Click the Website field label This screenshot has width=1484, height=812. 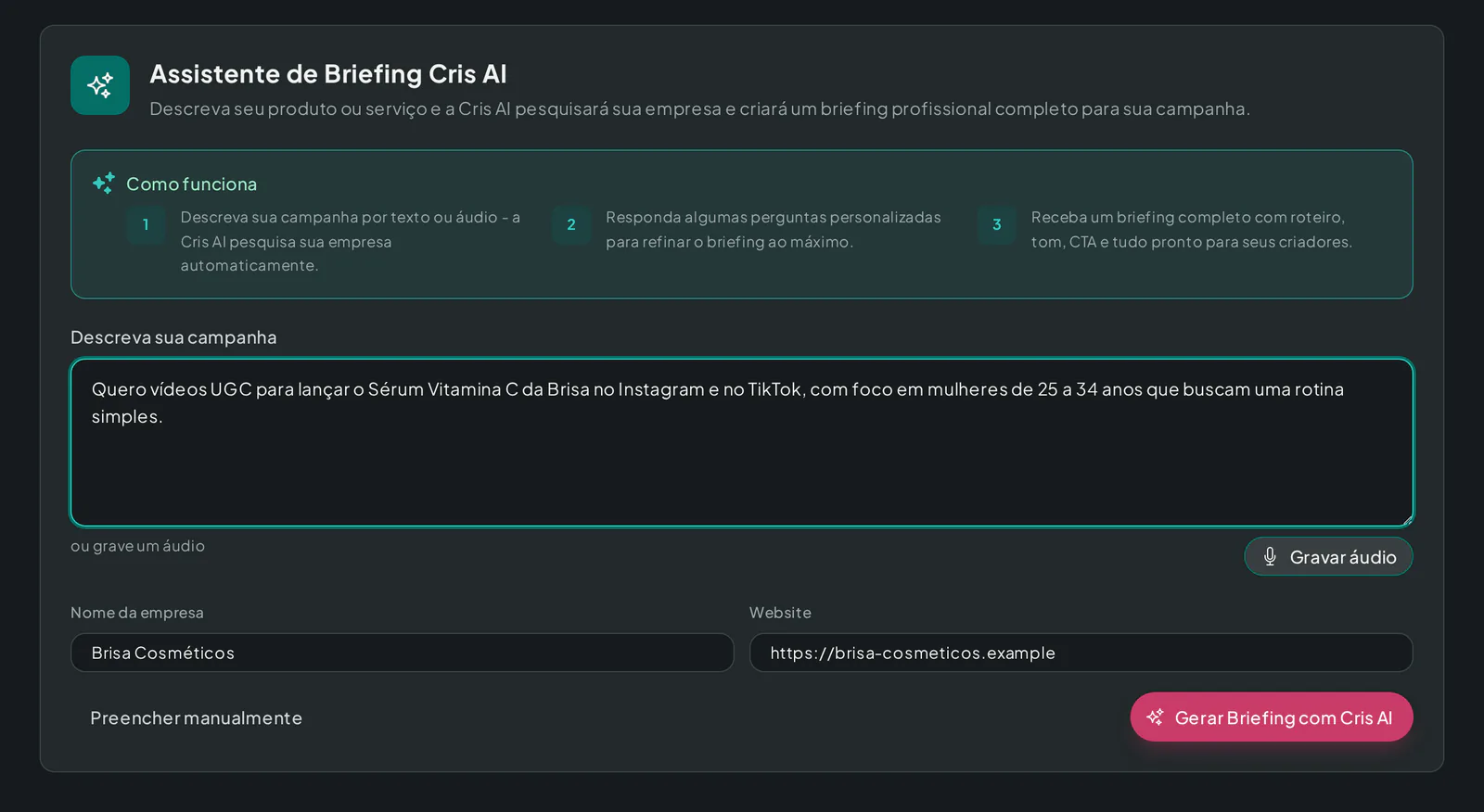point(780,613)
